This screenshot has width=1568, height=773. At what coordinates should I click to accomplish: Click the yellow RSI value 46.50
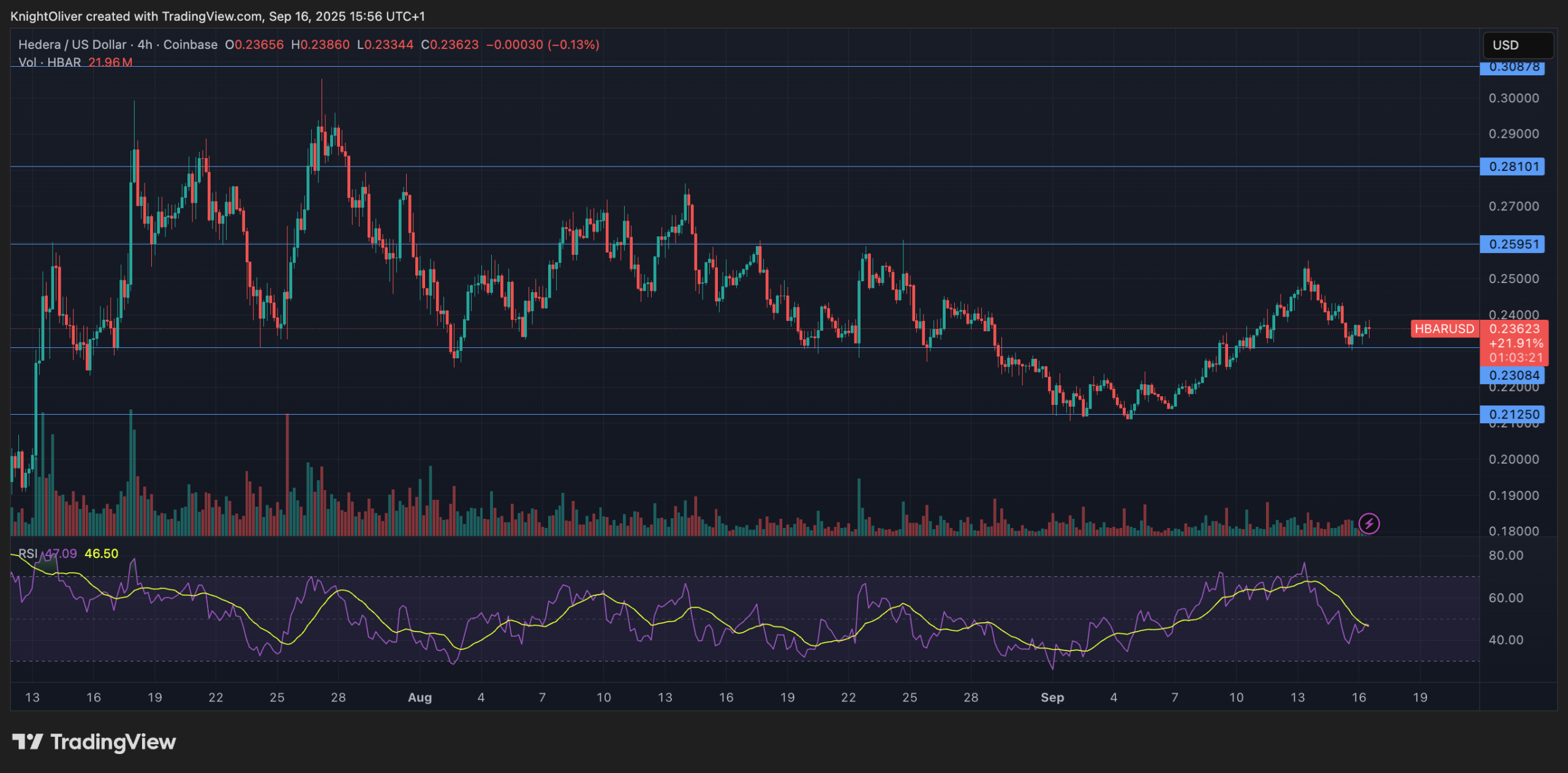101,554
